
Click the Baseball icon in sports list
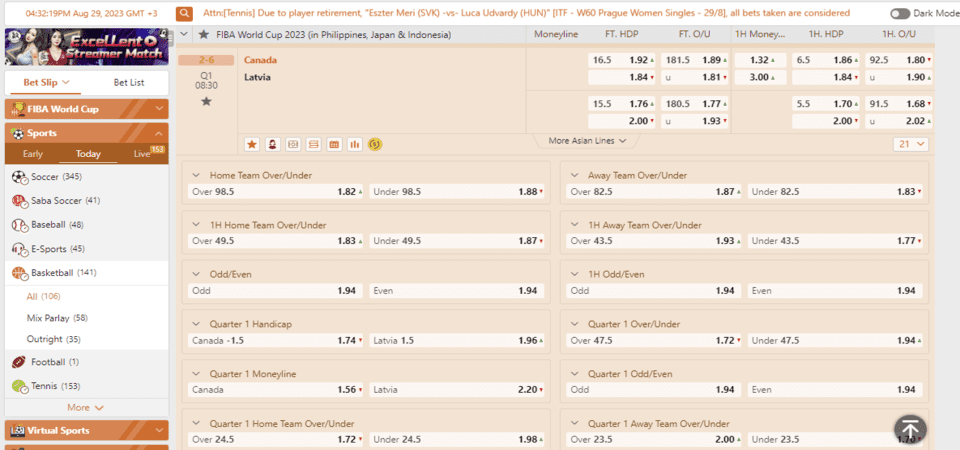pos(19,225)
